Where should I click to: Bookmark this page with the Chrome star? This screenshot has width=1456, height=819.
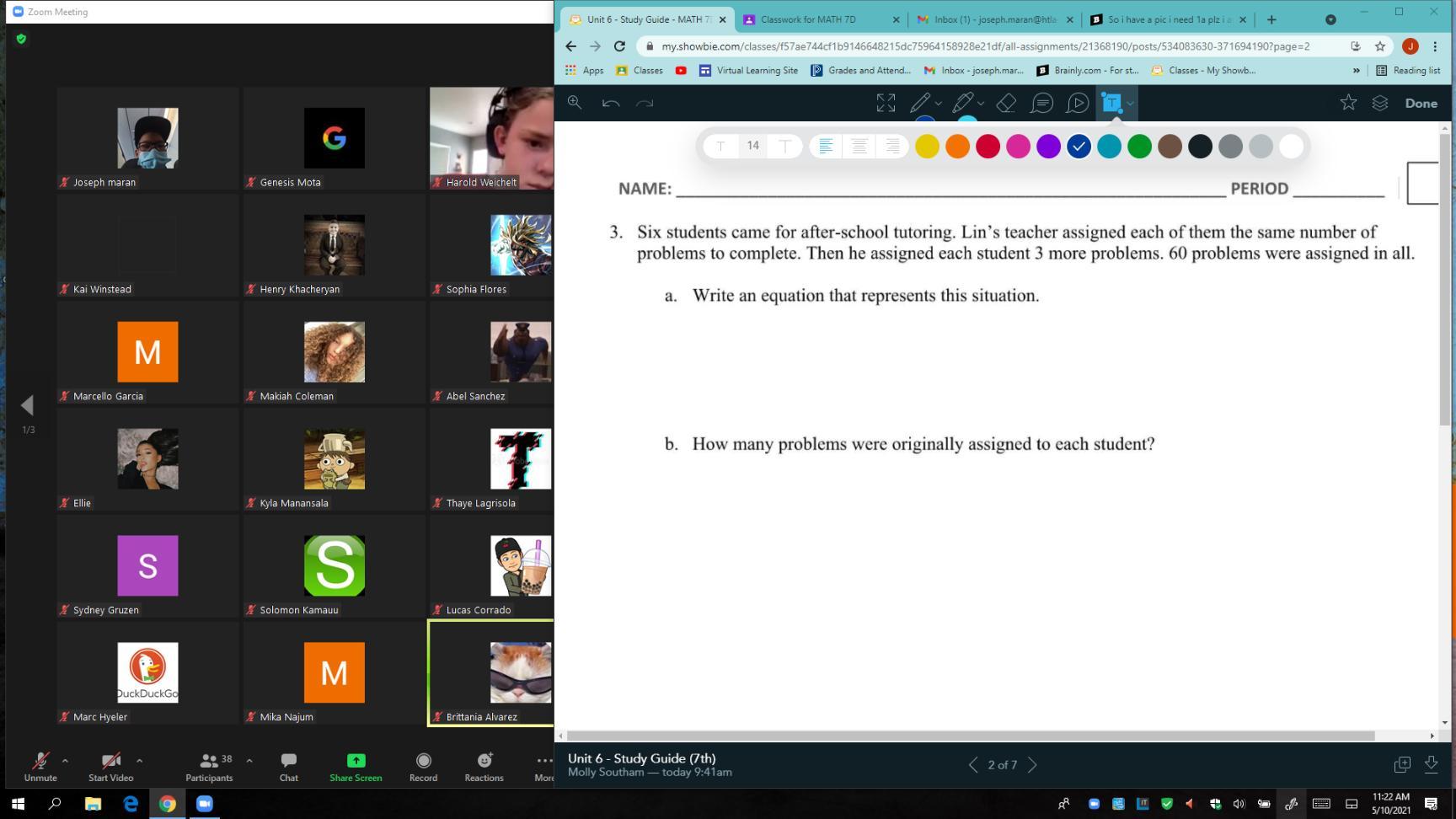click(1380, 46)
